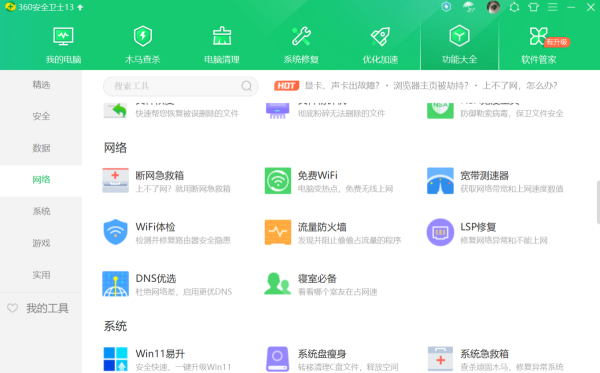
Task: Click the text 防御勒索病毒,保卫文件安全
Action: point(512,113)
